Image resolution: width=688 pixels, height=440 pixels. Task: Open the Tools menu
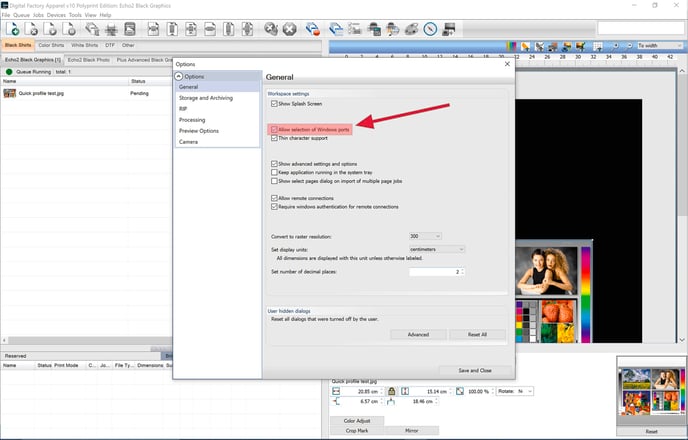point(75,15)
